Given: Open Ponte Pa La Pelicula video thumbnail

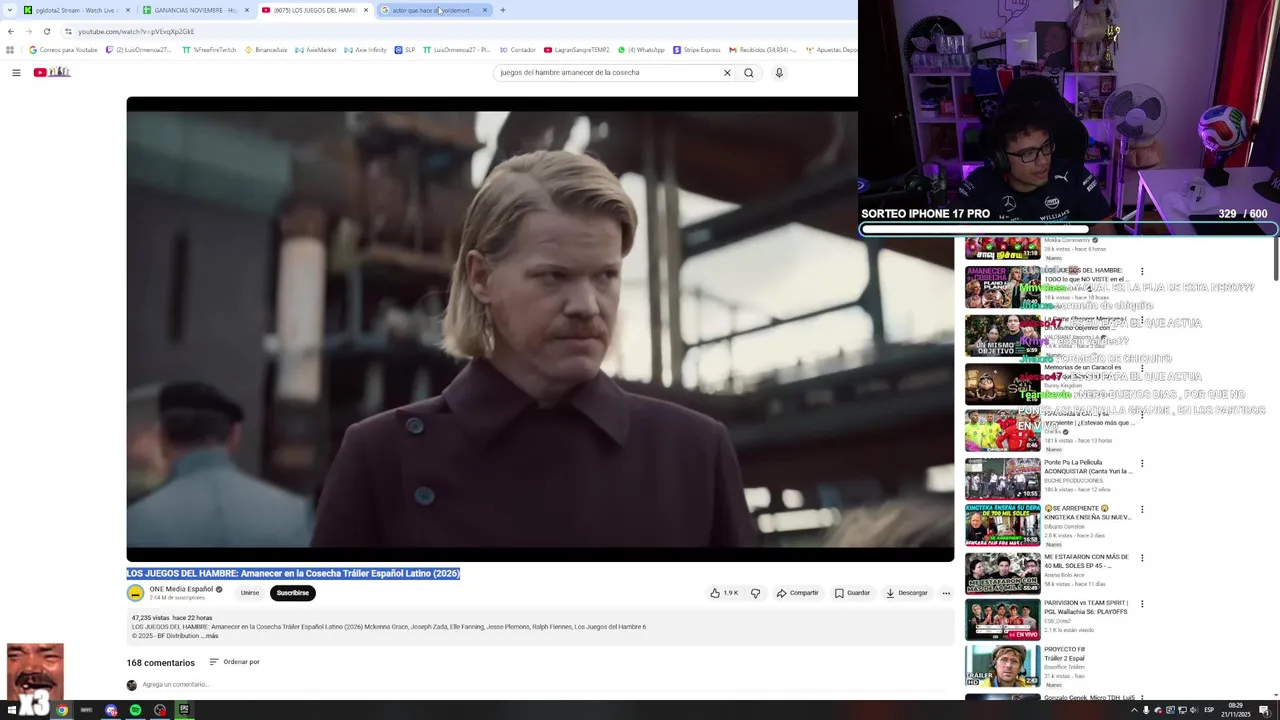Looking at the screenshot, I should (x=1002, y=479).
